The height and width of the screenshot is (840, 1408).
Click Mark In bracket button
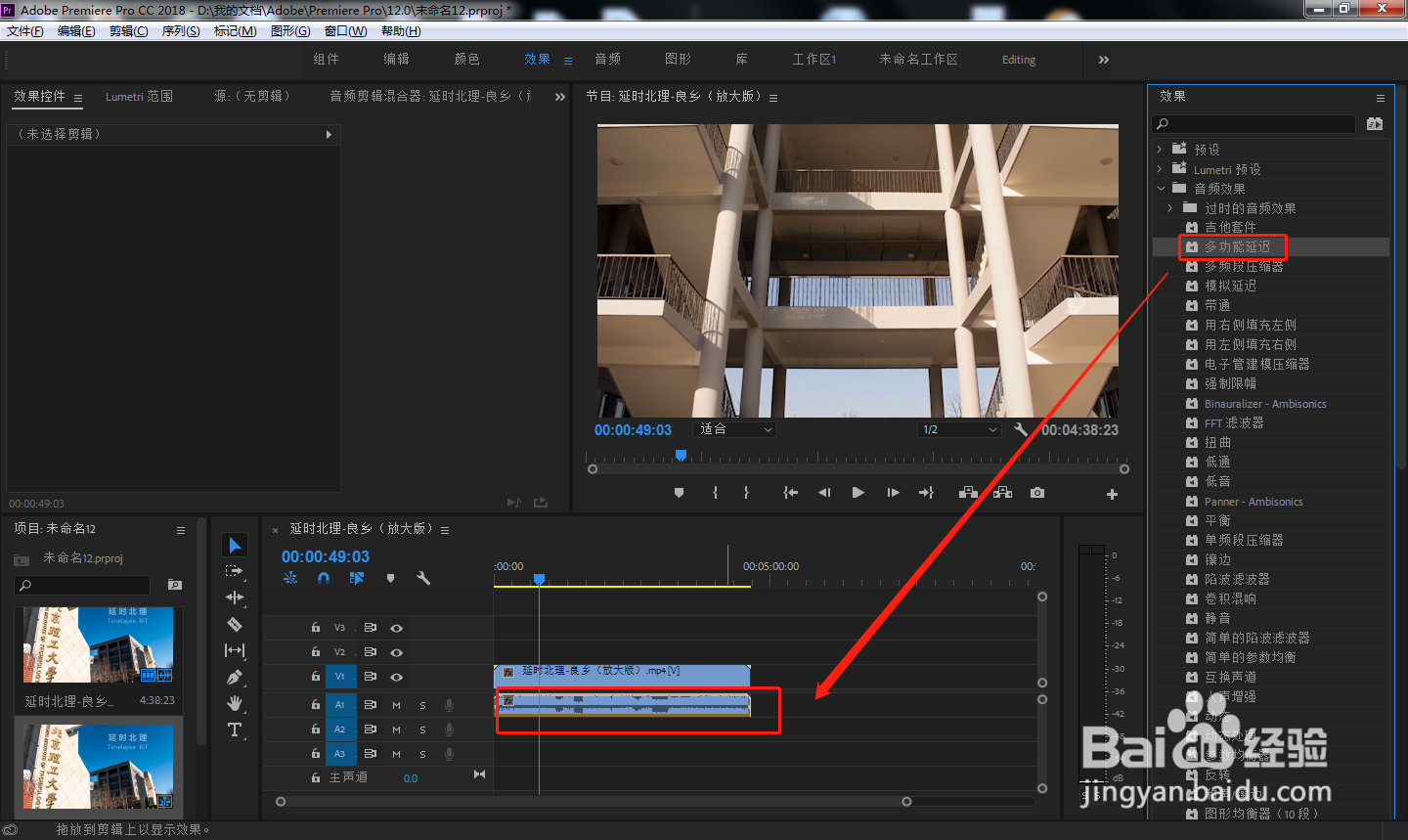[716, 493]
